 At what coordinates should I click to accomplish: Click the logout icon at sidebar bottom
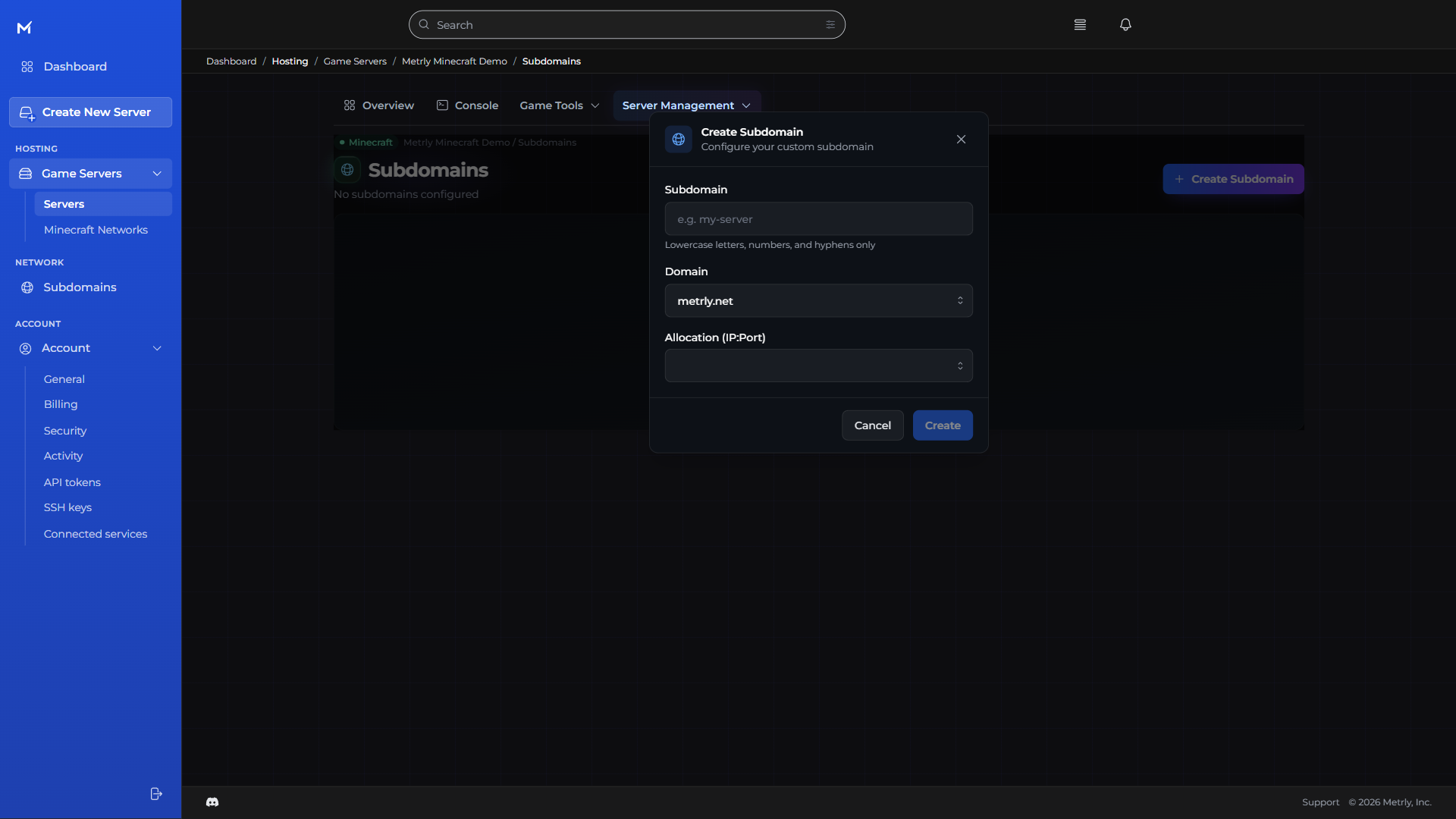[156, 794]
